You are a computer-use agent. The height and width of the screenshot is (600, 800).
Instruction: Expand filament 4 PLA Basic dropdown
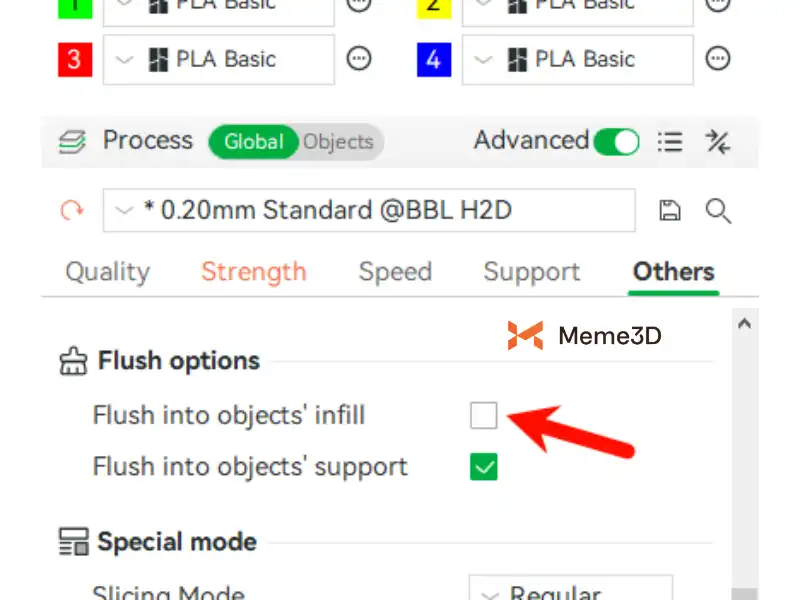click(x=577, y=59)
